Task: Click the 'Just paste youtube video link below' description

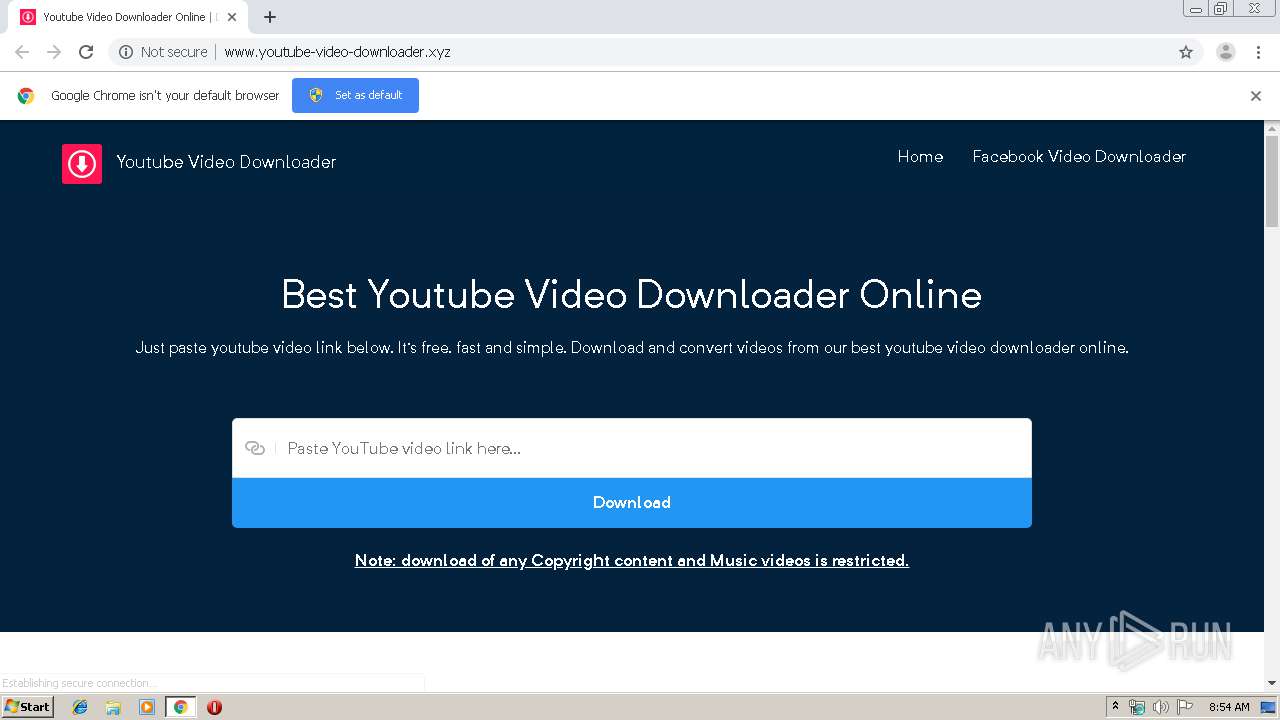Action: [x=632, y=348]
